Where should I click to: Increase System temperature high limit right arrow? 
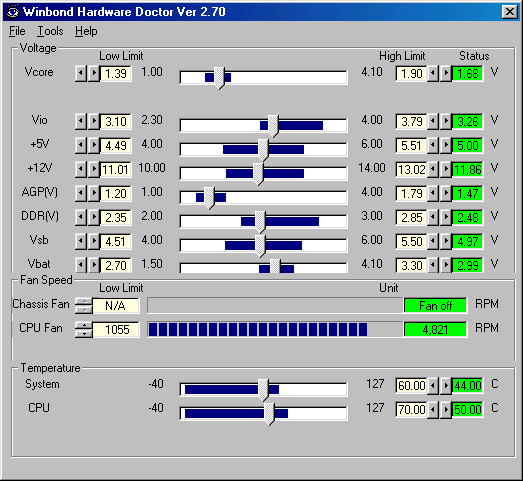[x=446, y=386]
